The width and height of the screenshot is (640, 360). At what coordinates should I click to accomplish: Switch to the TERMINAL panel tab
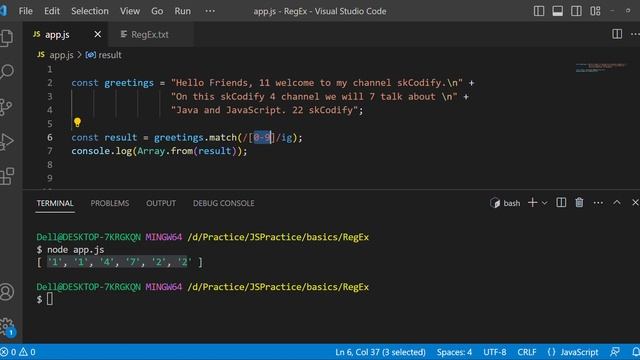[55, 203]
